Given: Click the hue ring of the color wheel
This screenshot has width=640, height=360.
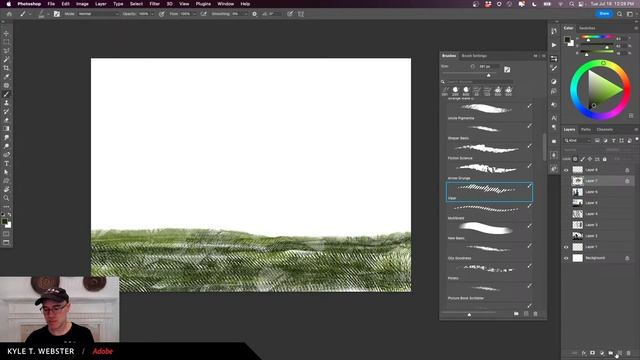Looking at the screenshot, I should 603,63.
